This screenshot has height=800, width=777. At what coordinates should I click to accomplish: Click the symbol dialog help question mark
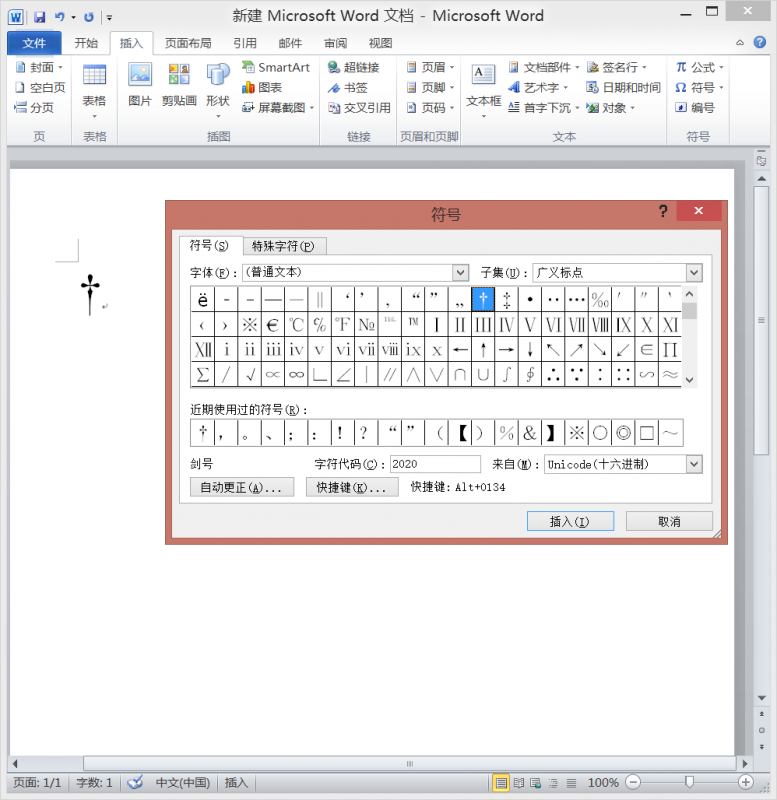(x=663, y=211)
